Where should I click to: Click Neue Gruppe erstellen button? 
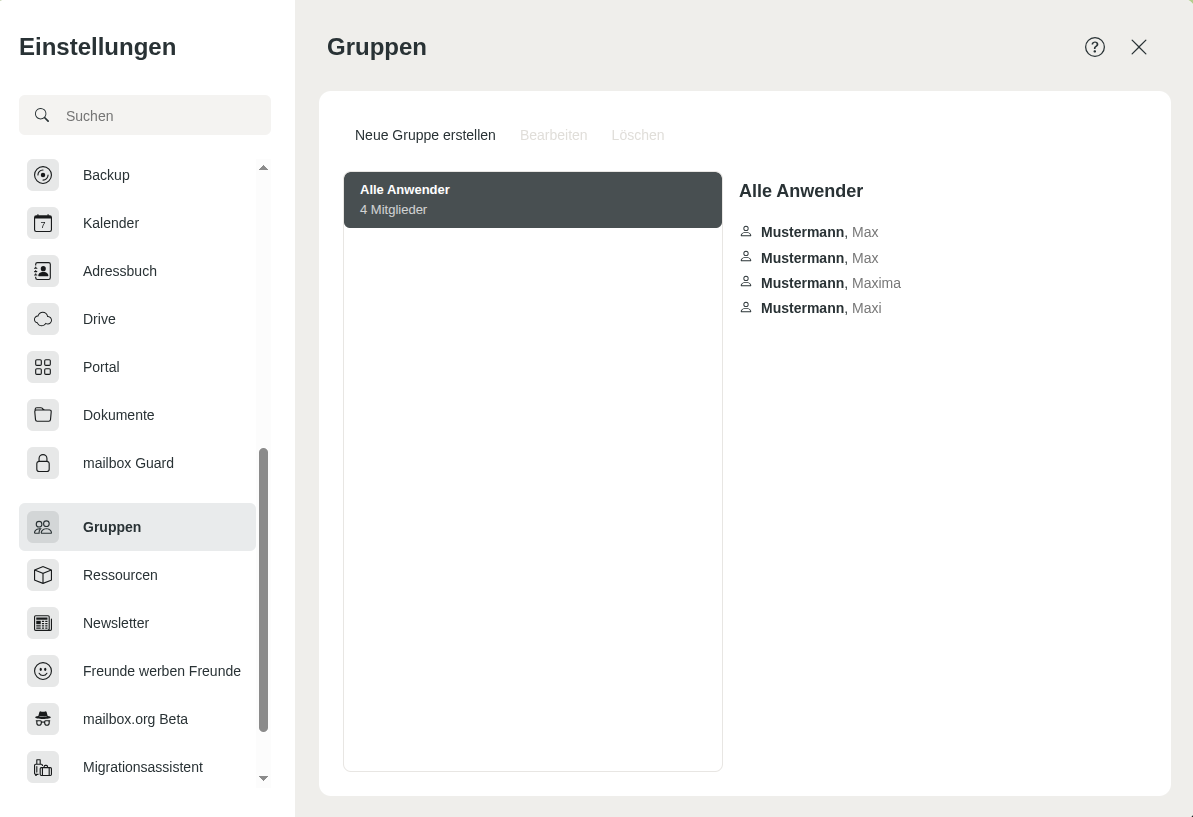coord(425,135)
